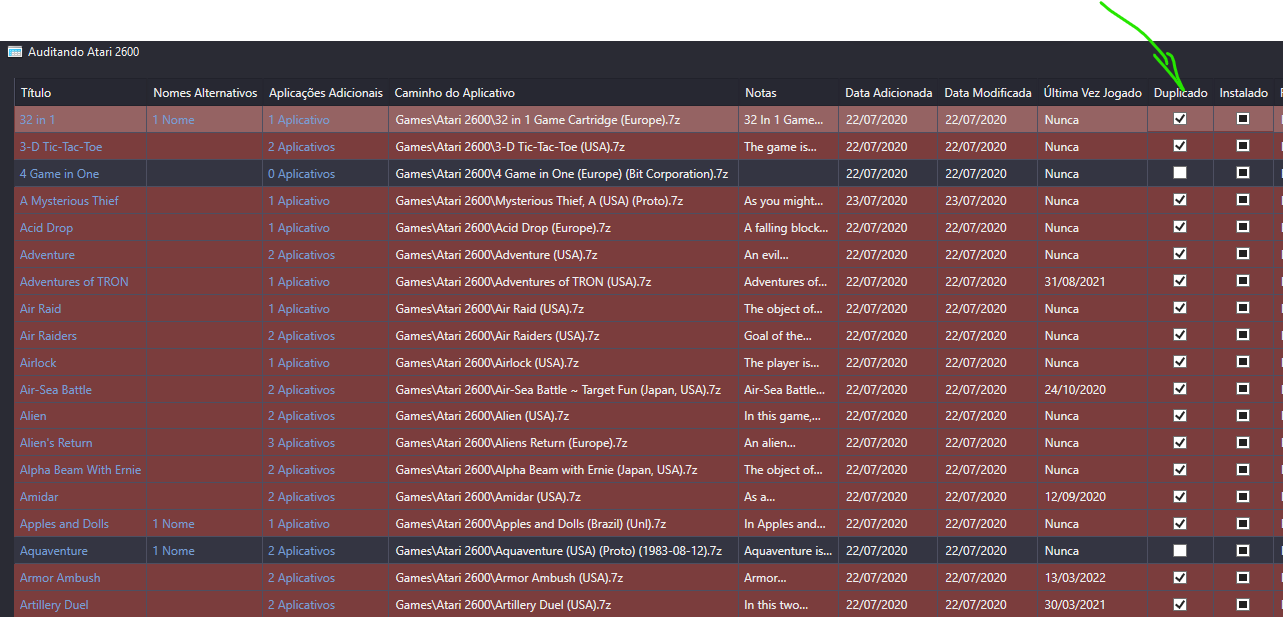Uncheck Duplicado for Amidar
Screen dimensions: 1283x617
1180,496
